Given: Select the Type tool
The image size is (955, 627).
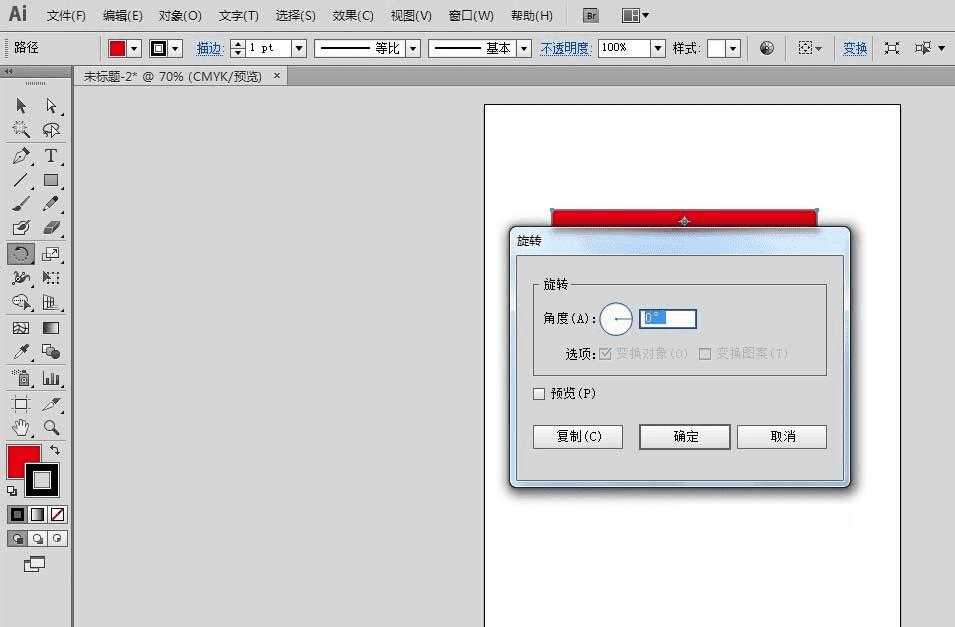Looking at the screenshot, I should click(x=51, y=155).
